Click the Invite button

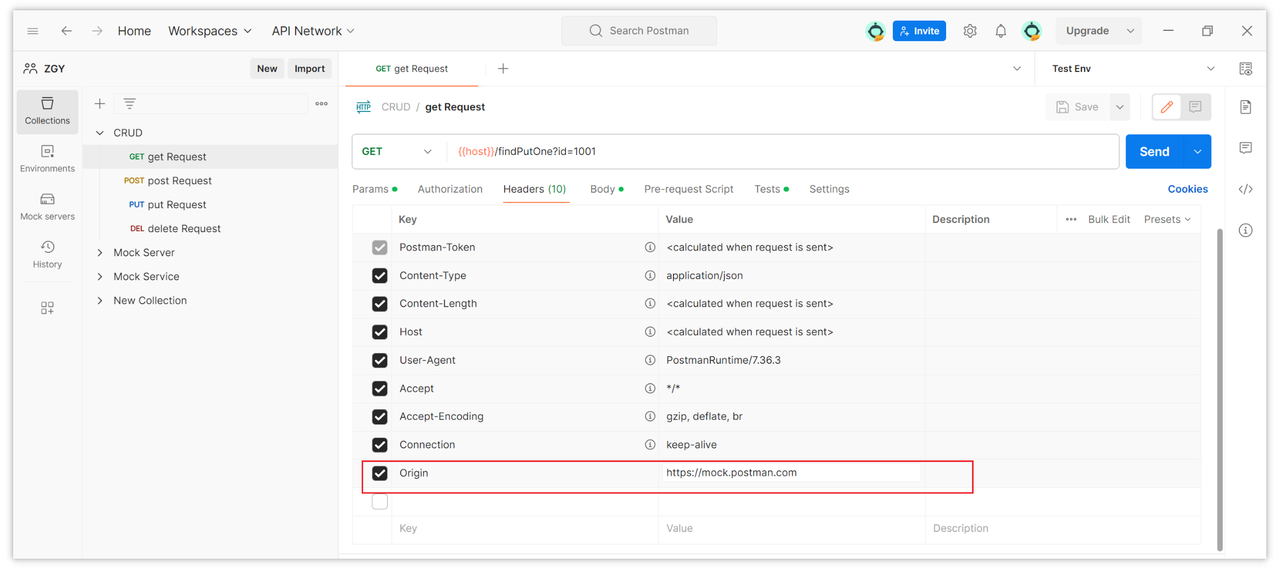(919, 31)
